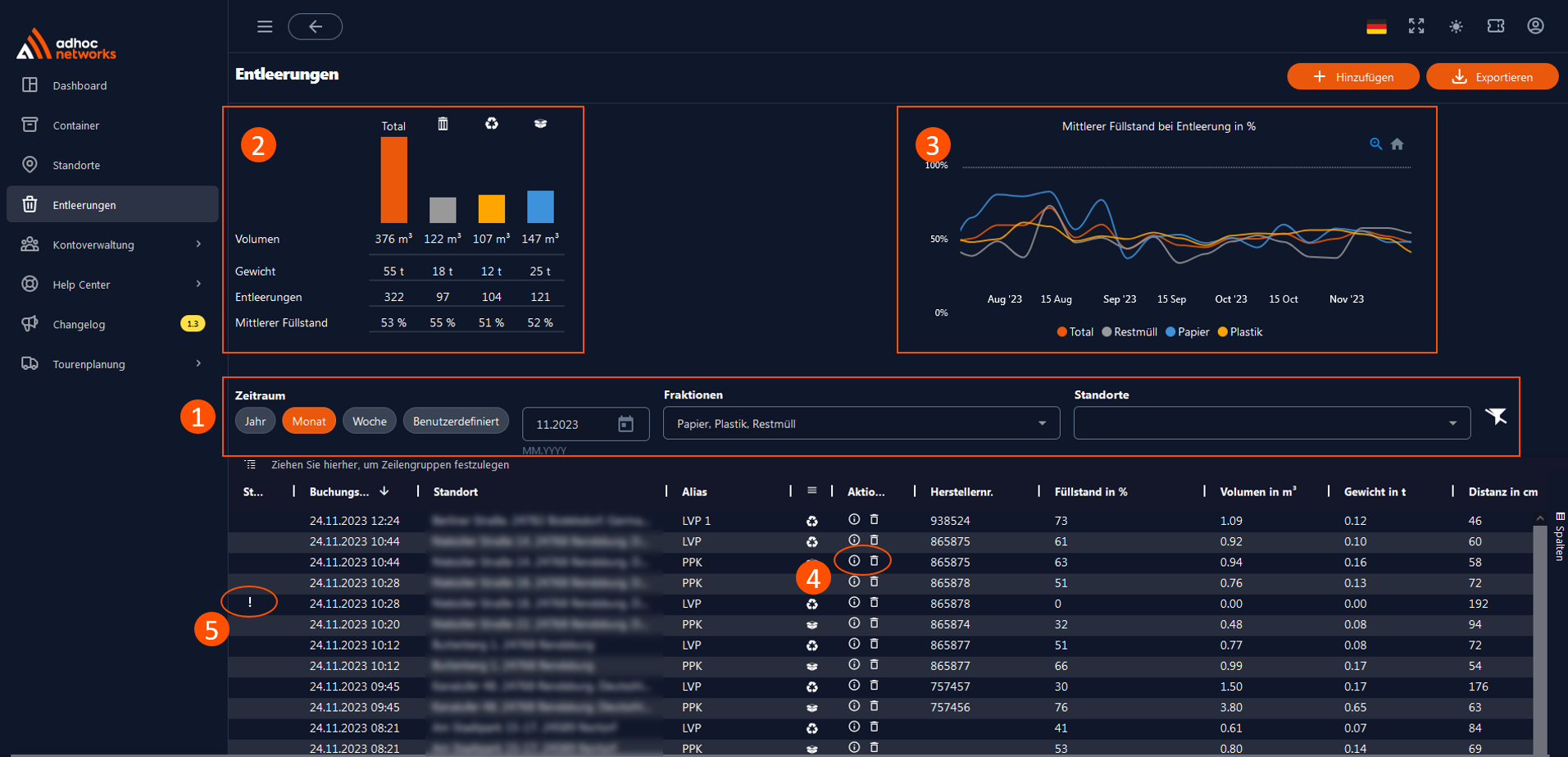The height and width of the screenshot is (757, 1568).
Task: Select the Woche time period
Action: [x=370, y=421]
